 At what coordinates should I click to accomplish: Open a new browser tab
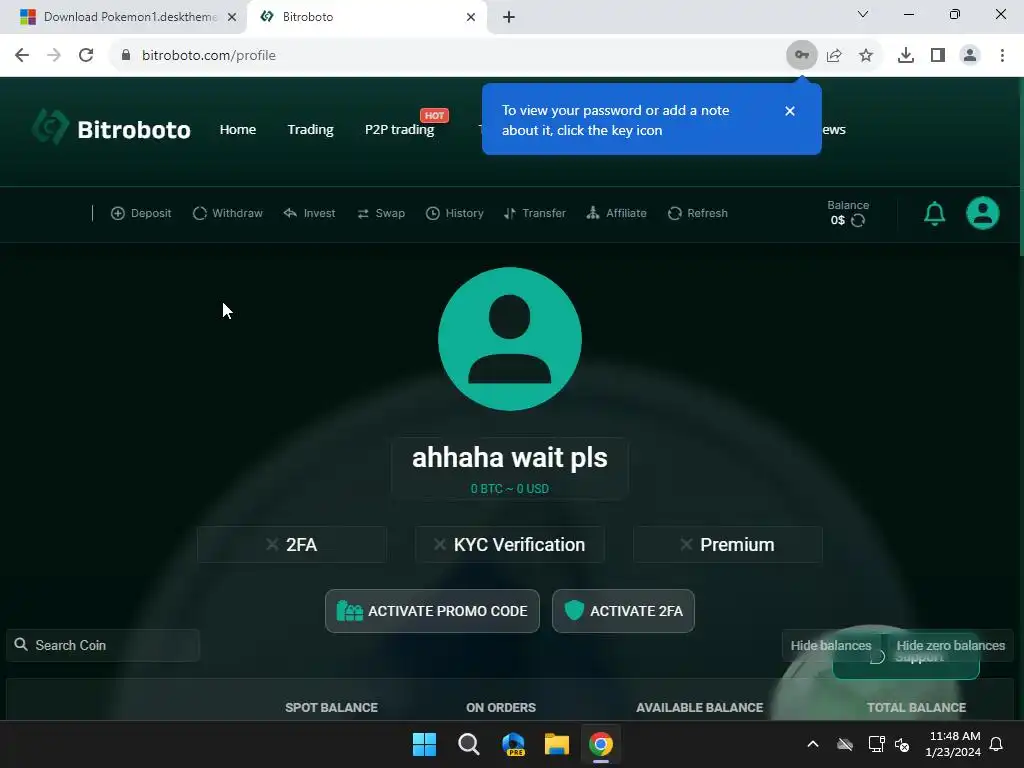[x=509, y=17]
